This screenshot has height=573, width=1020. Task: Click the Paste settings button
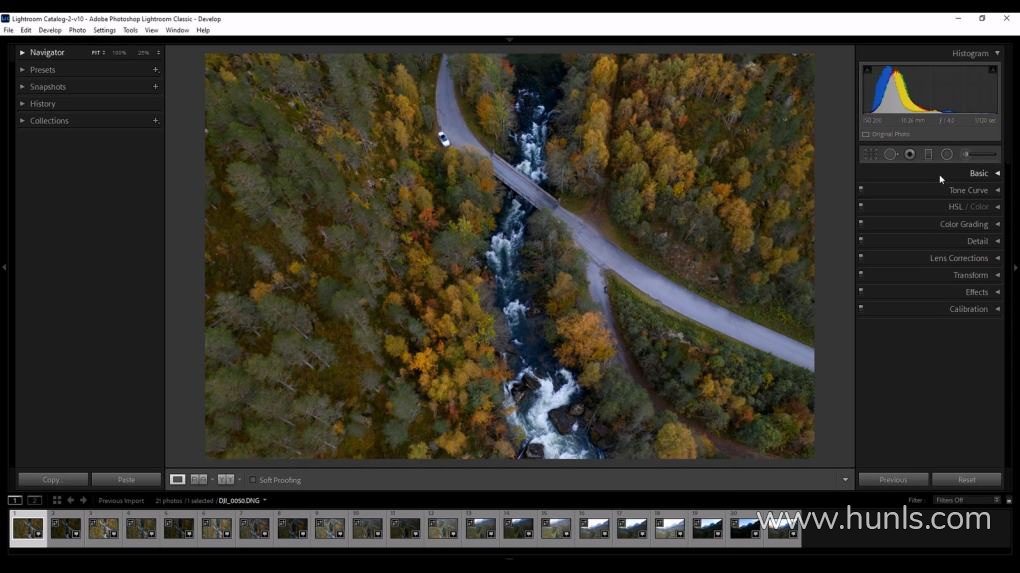click(126, 479)
